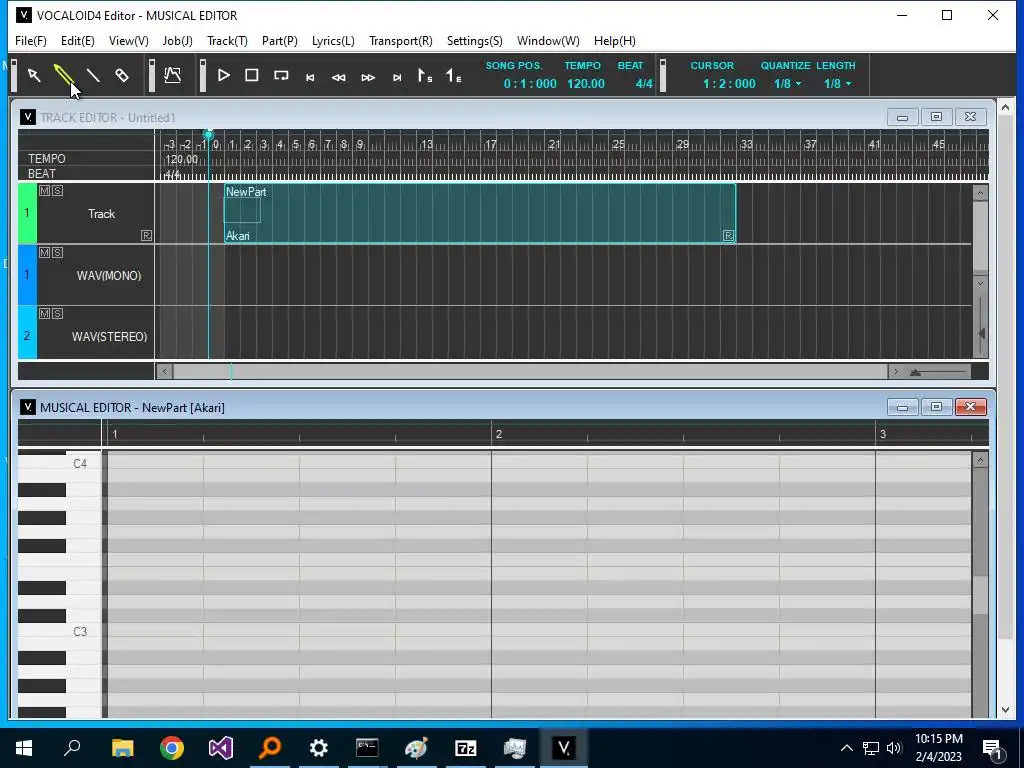1024x768 pixels.
Task: Select the Eraser tool
Action: 122,76
